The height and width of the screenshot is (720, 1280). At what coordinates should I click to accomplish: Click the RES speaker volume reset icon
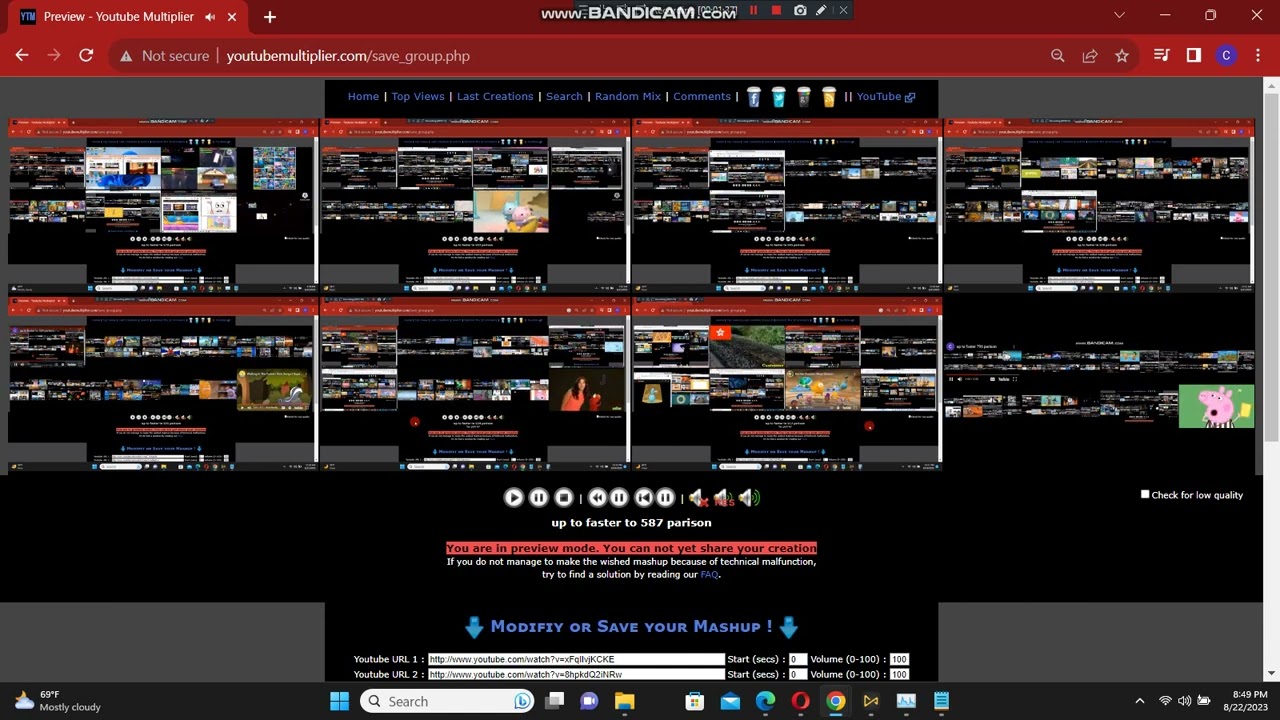[723, 497]
